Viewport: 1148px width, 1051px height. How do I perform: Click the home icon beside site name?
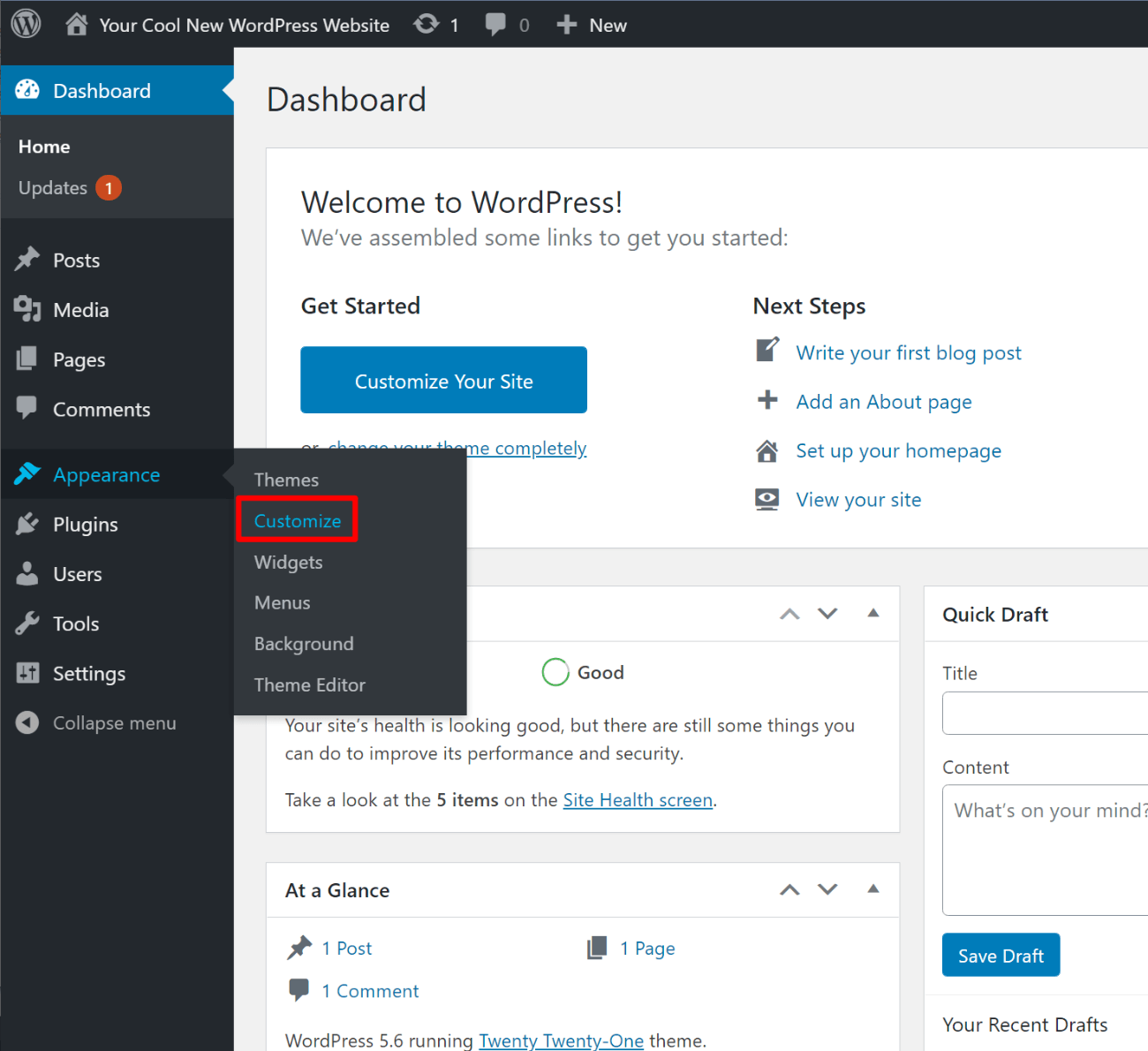click(x=77, y=24)
